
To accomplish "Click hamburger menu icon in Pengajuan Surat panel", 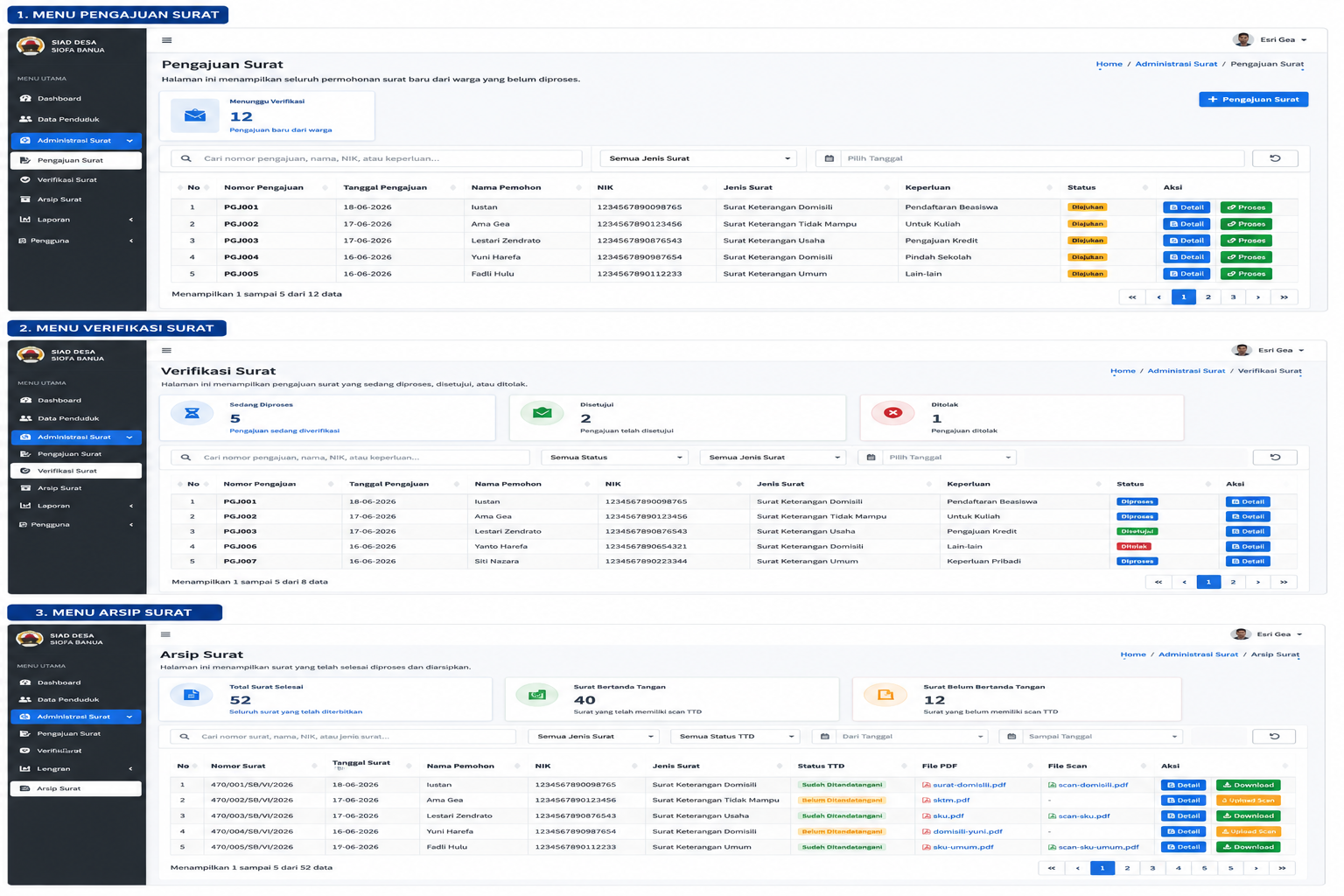I will click(167, 40).
